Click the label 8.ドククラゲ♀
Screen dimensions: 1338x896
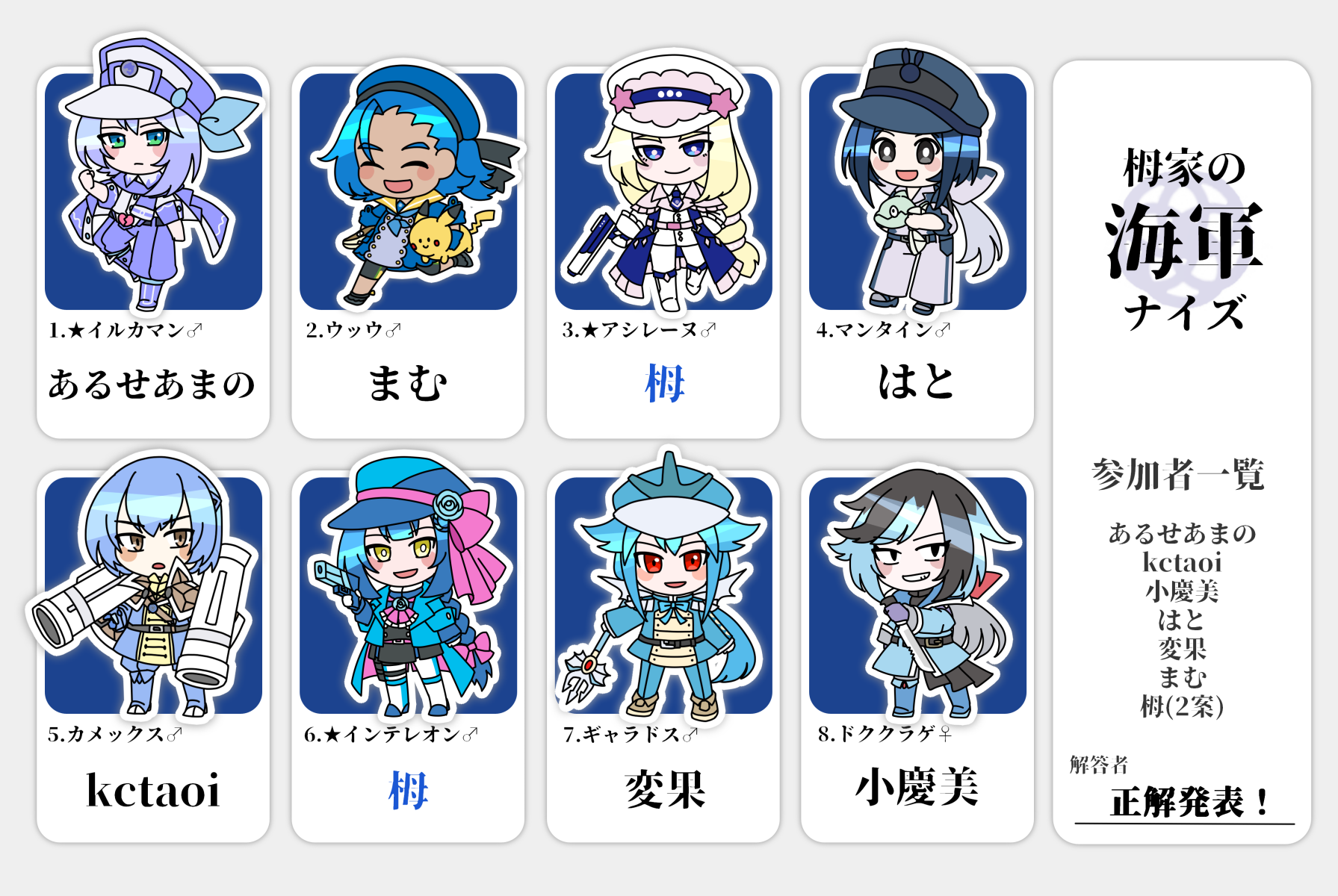(885, 735)
